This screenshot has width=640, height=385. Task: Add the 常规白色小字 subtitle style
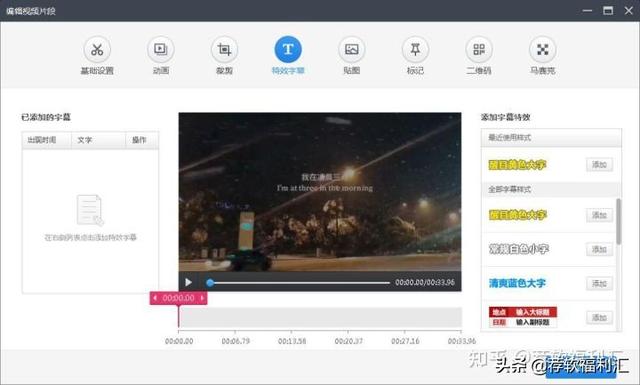pyautogui.click(x=599, y=249)
